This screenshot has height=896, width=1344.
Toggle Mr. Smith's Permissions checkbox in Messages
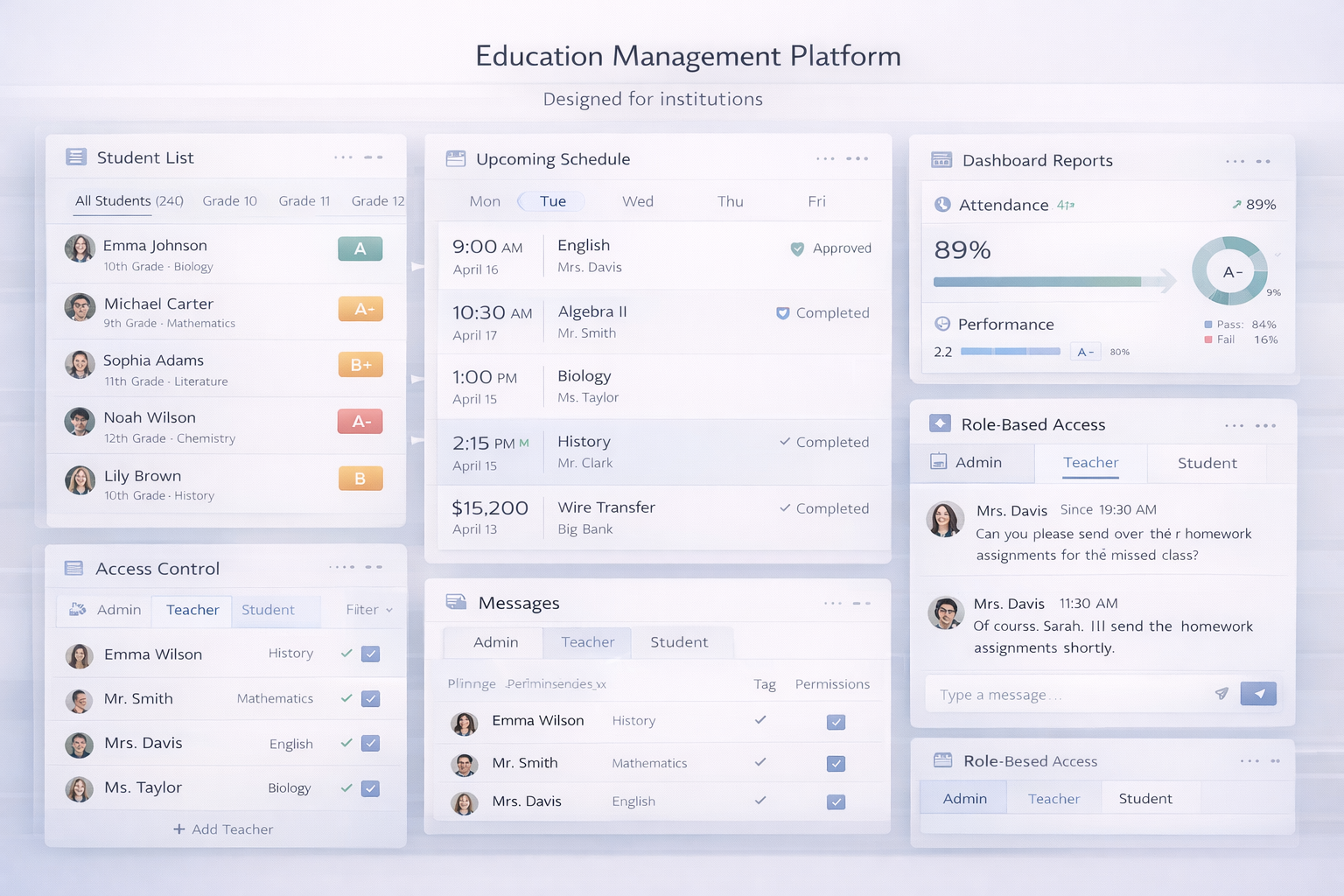(x=836, y=764)
